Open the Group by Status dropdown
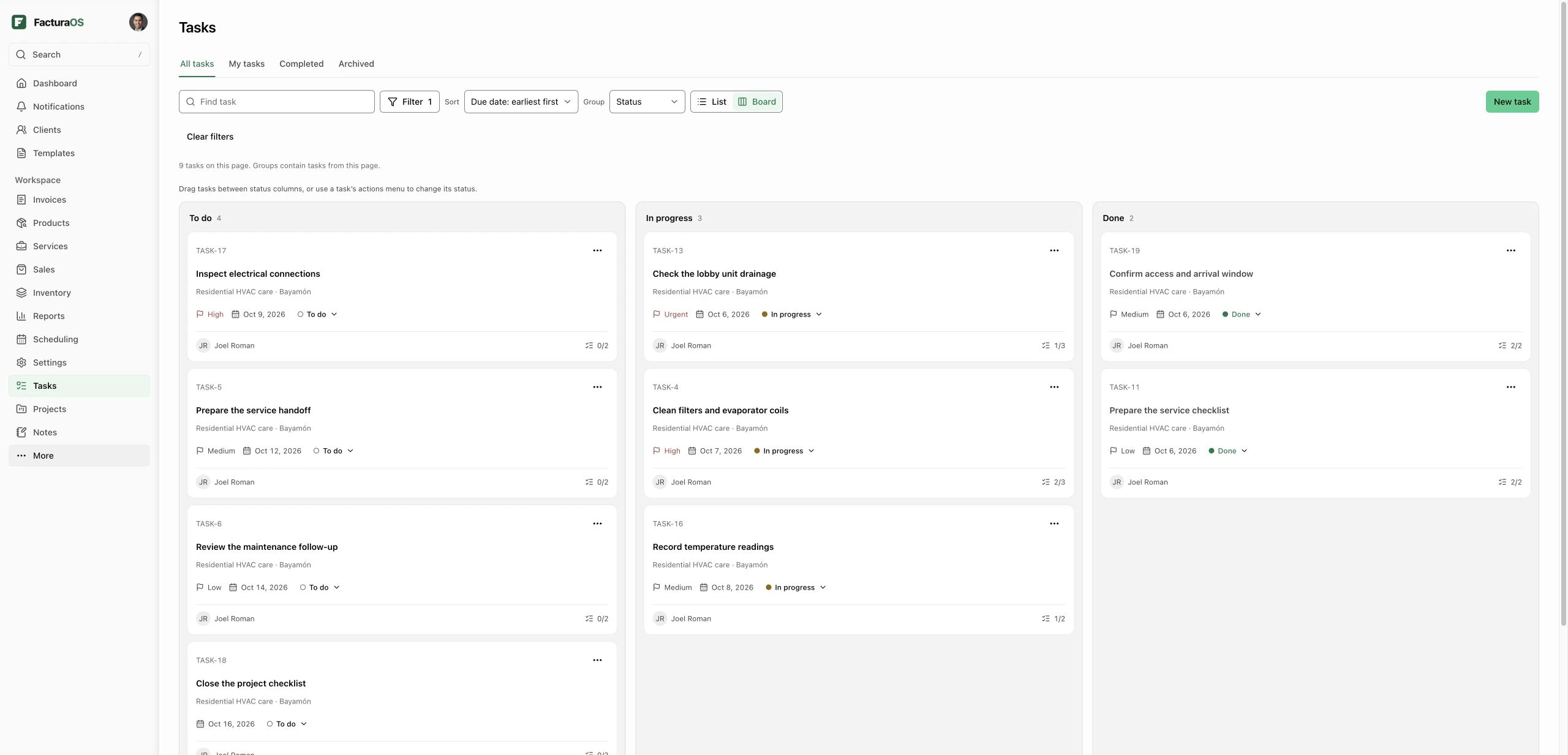 pyautogui.click(x=647, y=102)
